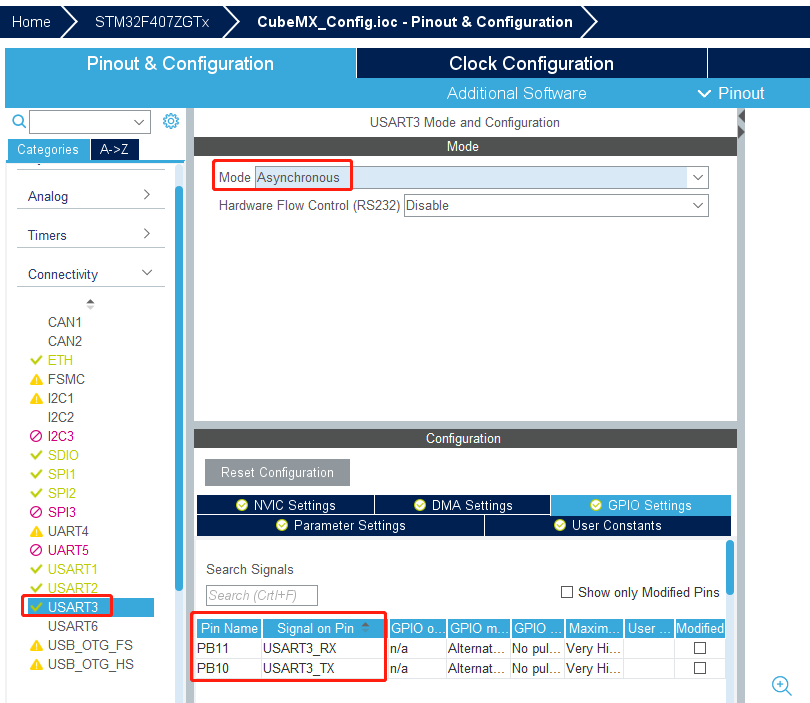Enable Show only Modified Pins checkbox
810x703 pixels.
pyautogui.click(x=567, y=592)
